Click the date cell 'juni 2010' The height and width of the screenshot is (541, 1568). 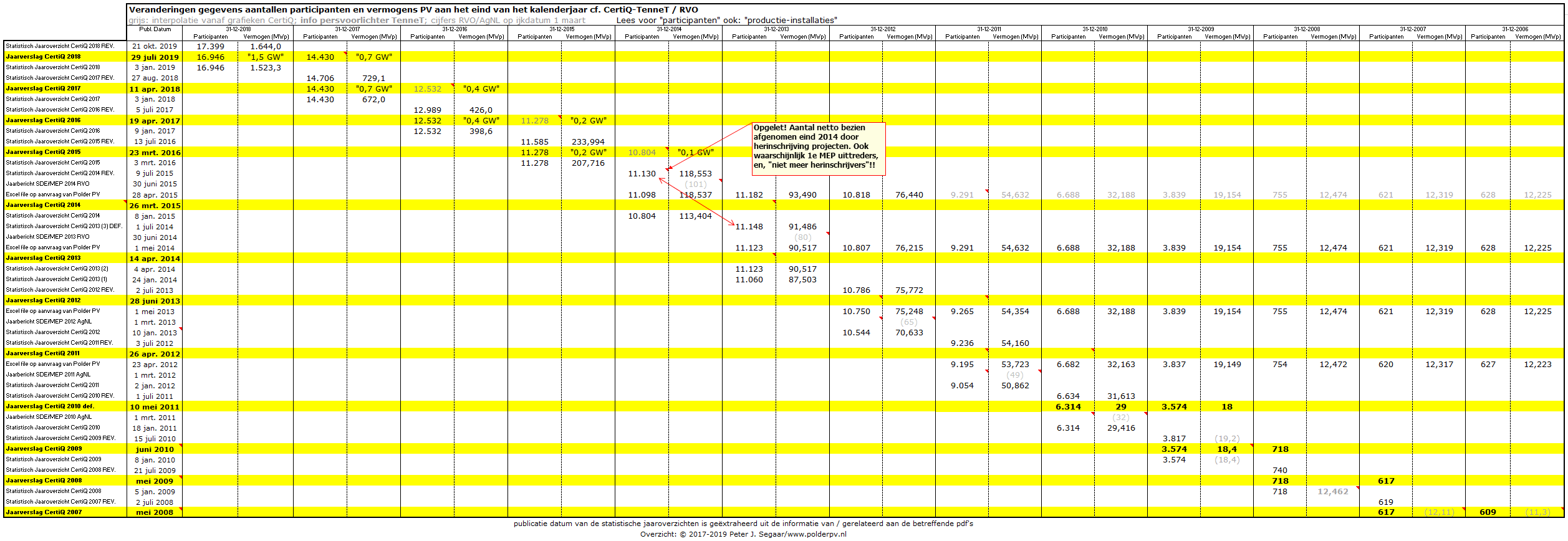click(x=155, y=449)
